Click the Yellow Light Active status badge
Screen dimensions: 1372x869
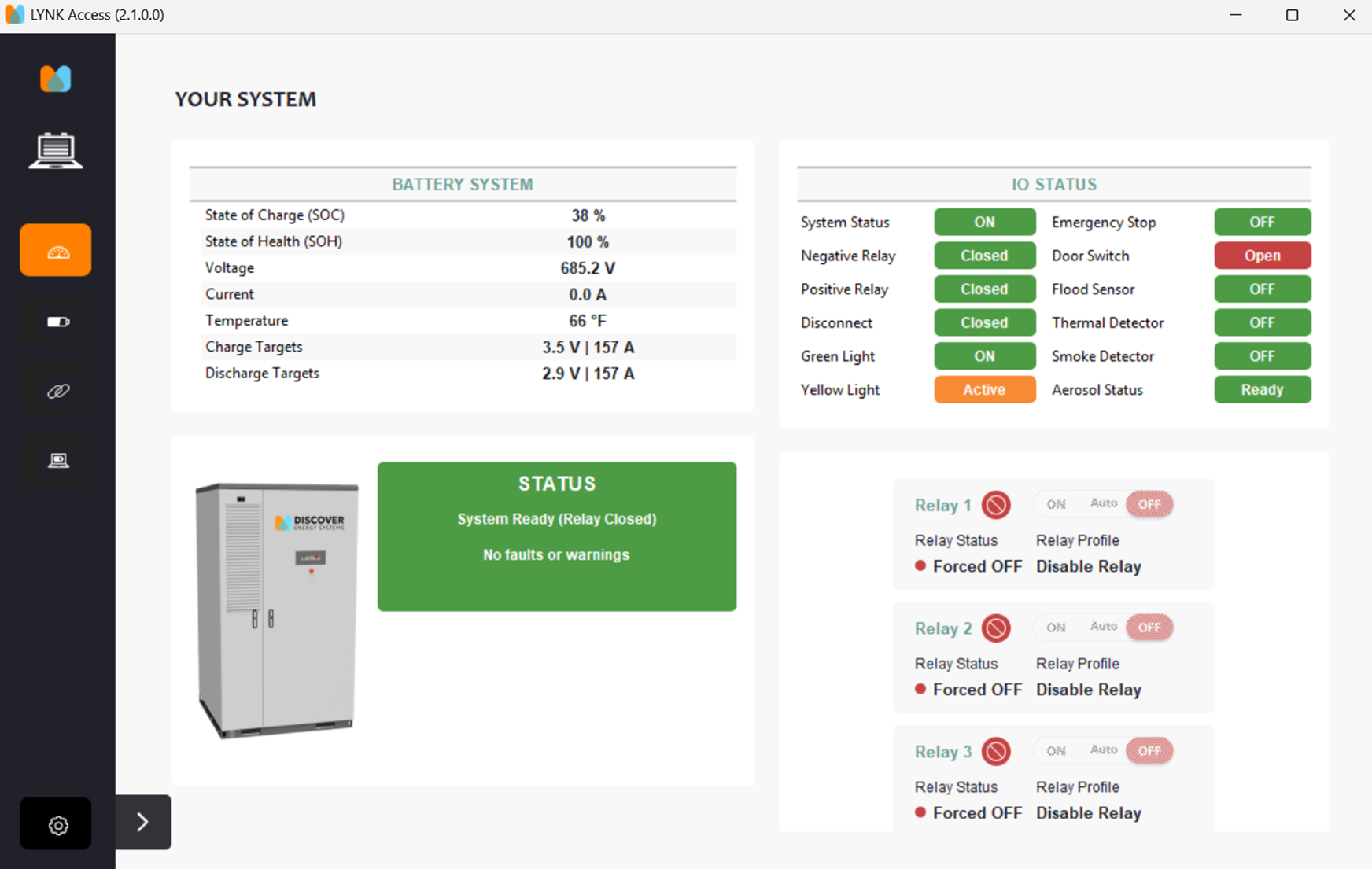pos(984,390)
